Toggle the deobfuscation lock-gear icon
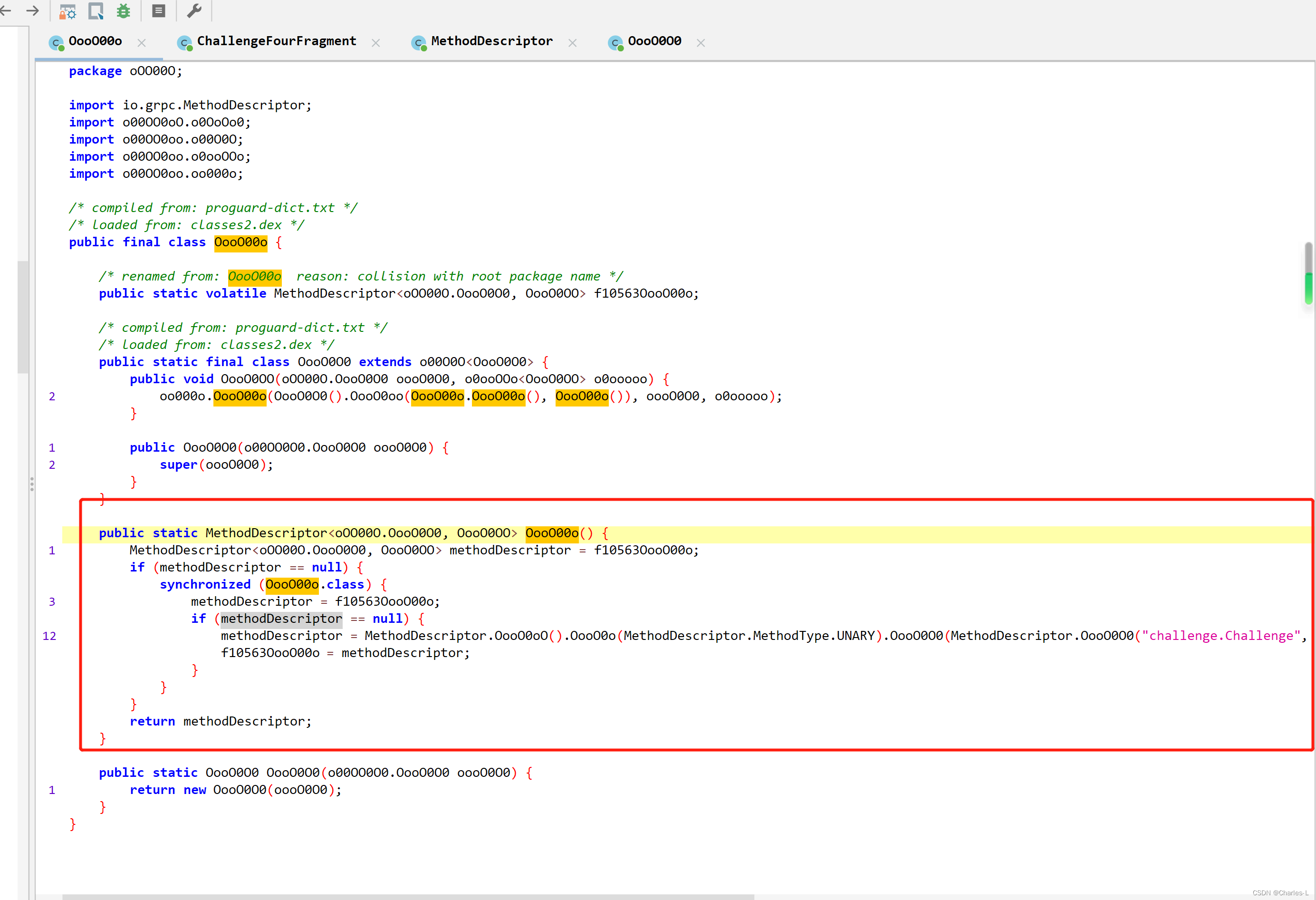1316x900 pixels. pyautogui.click(x=68, y=11)
